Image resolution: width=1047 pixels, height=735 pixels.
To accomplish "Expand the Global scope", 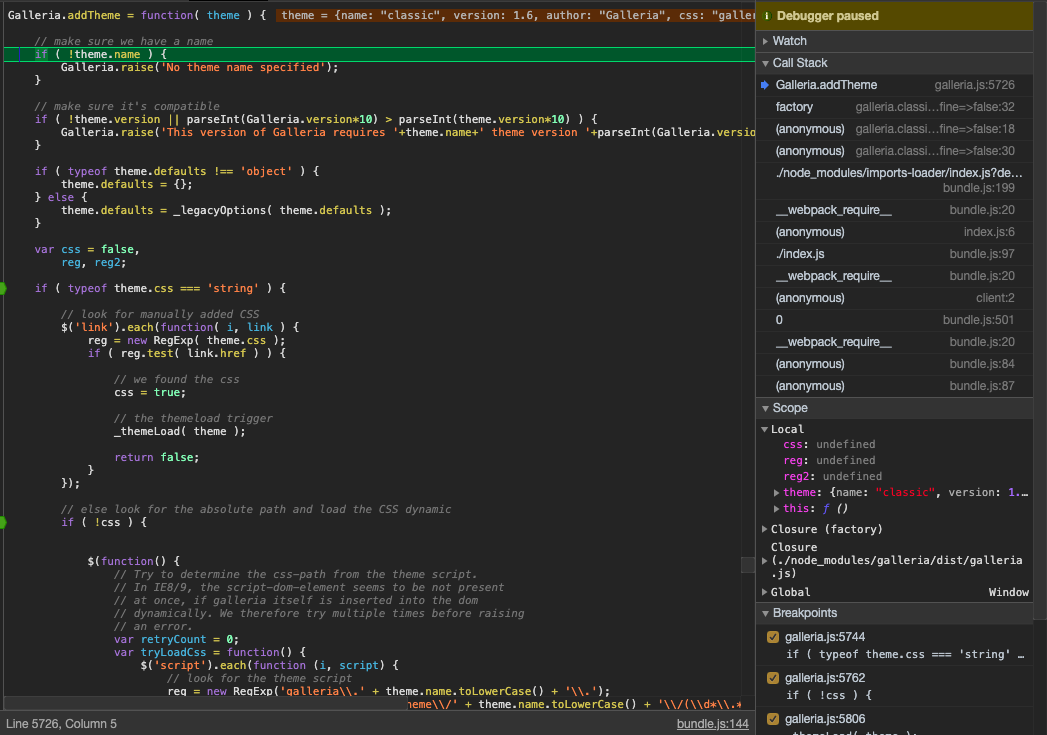I will click(x=765, y=592).
